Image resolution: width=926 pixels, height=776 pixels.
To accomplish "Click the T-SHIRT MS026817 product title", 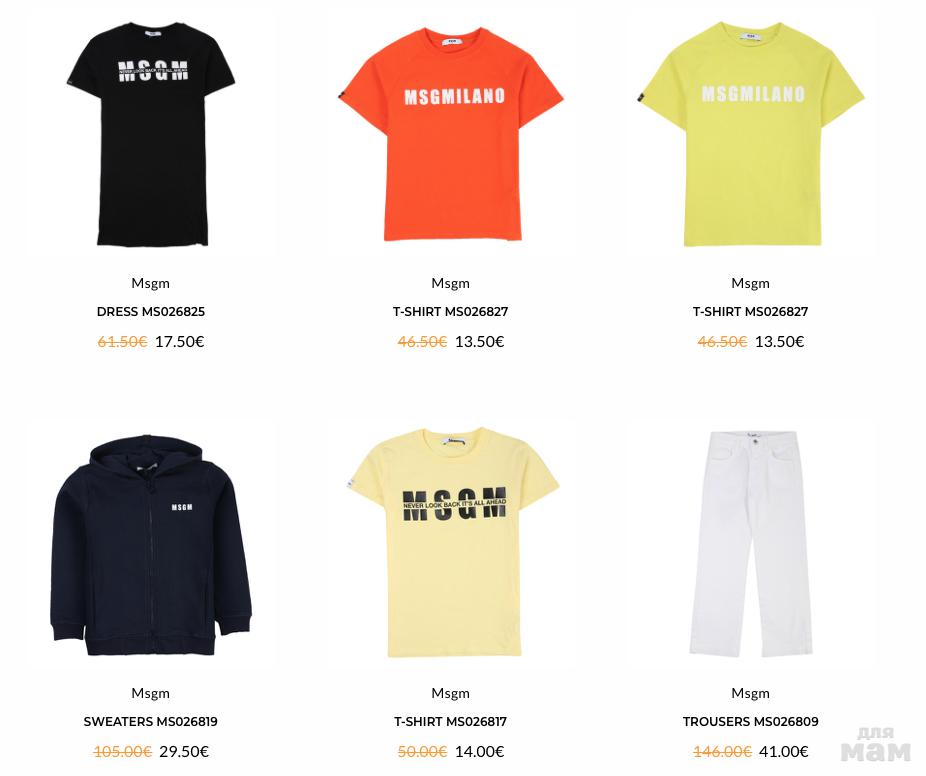I will point(451,722).
